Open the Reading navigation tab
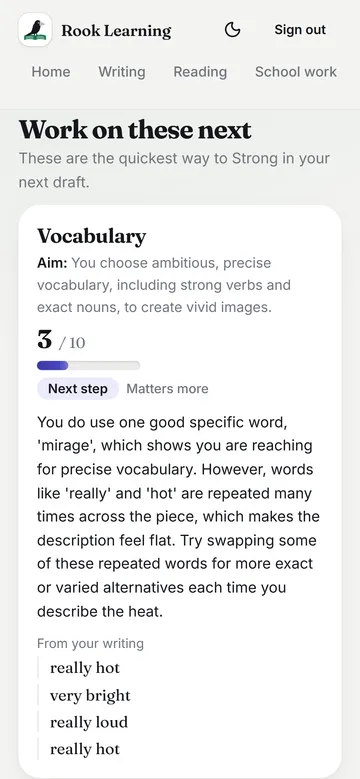The height and width of the screenshot is (779, 360). [x=200, y=72]
